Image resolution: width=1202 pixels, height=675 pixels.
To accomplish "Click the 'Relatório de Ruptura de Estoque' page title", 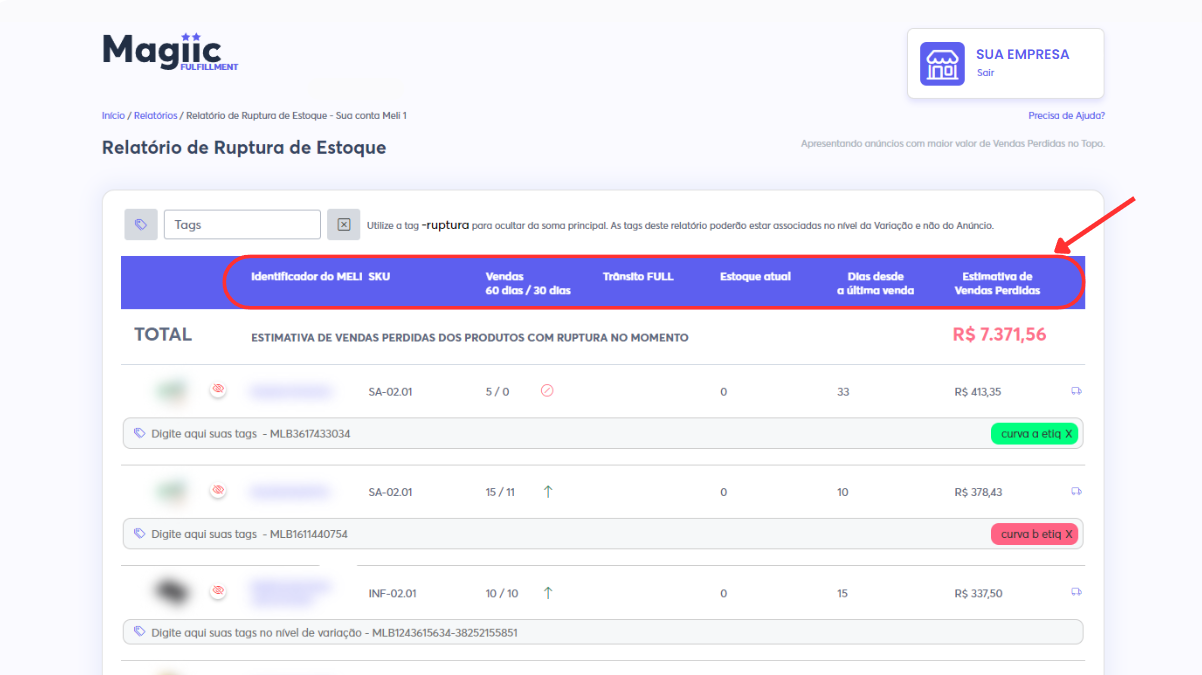I will coord(244,148).
